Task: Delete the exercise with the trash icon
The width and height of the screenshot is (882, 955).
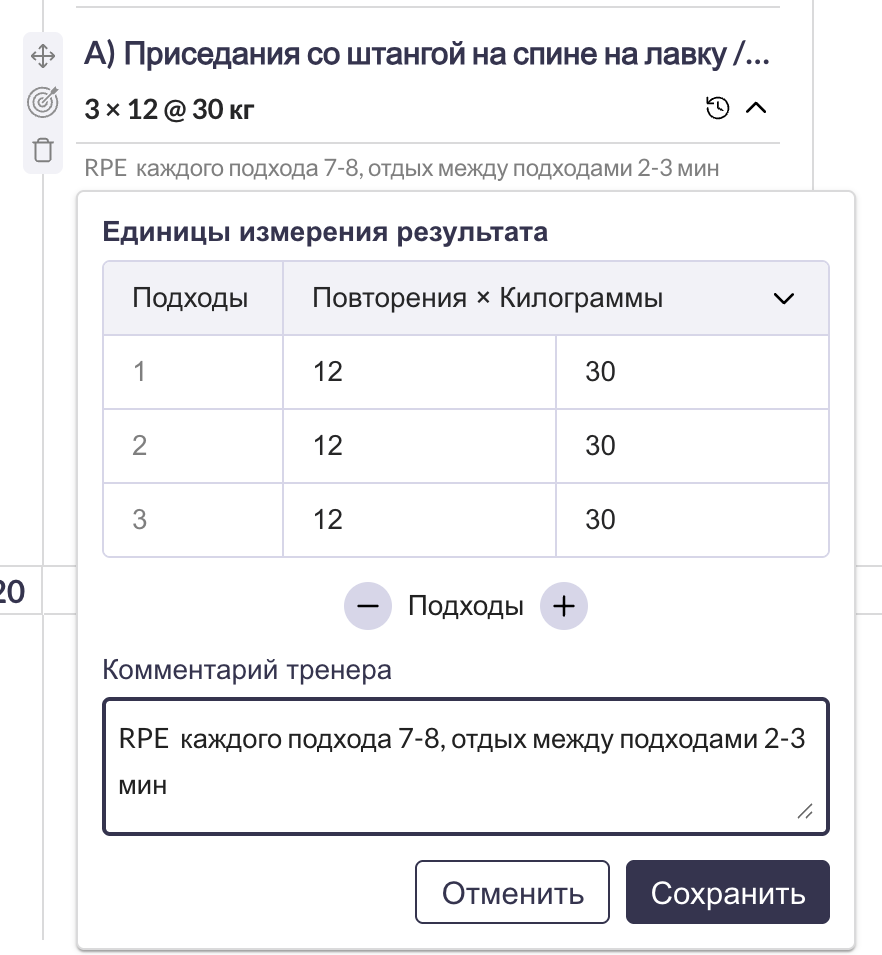Action: 42,150
